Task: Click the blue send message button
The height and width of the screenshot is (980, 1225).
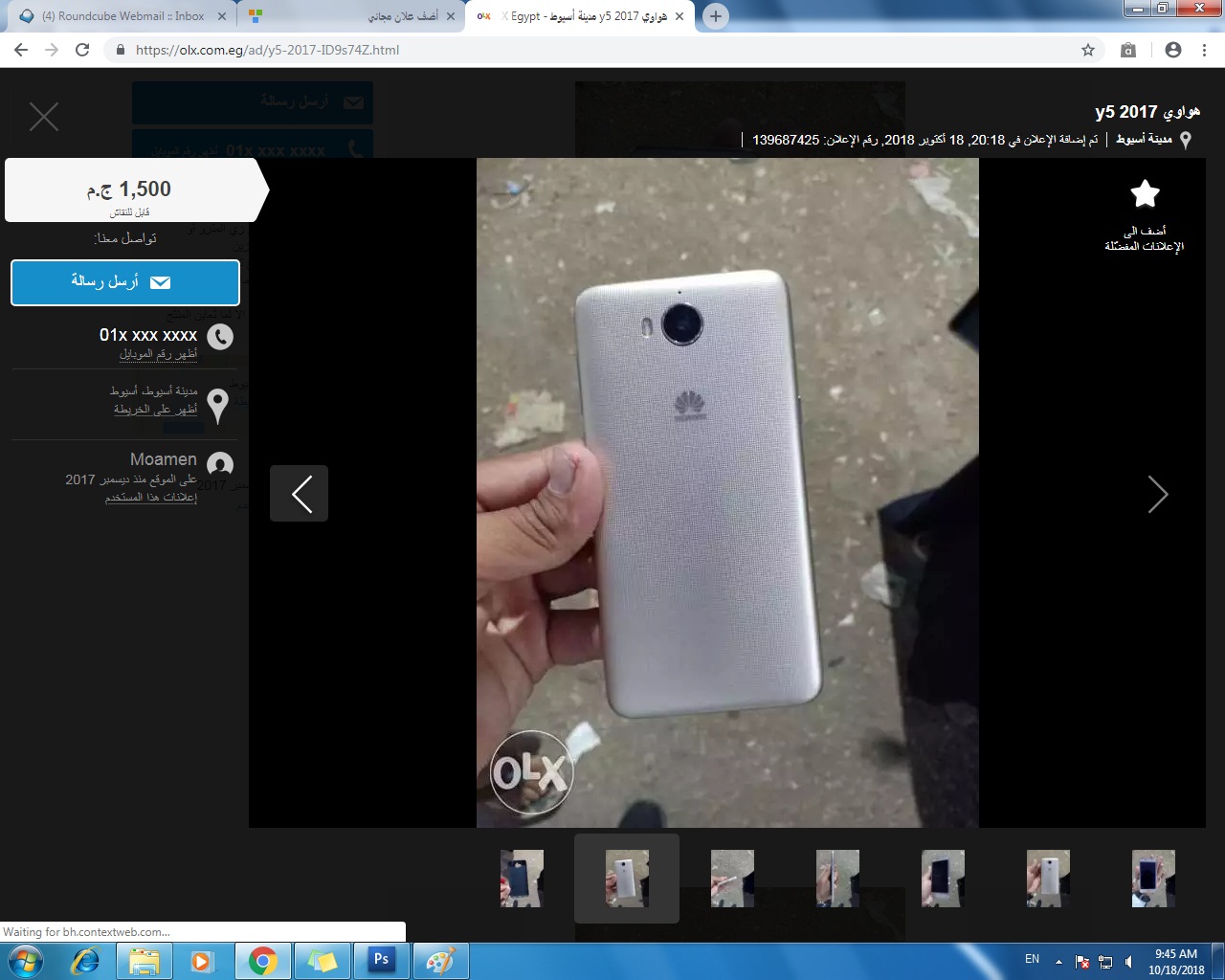Action: (x=125, y=282)
